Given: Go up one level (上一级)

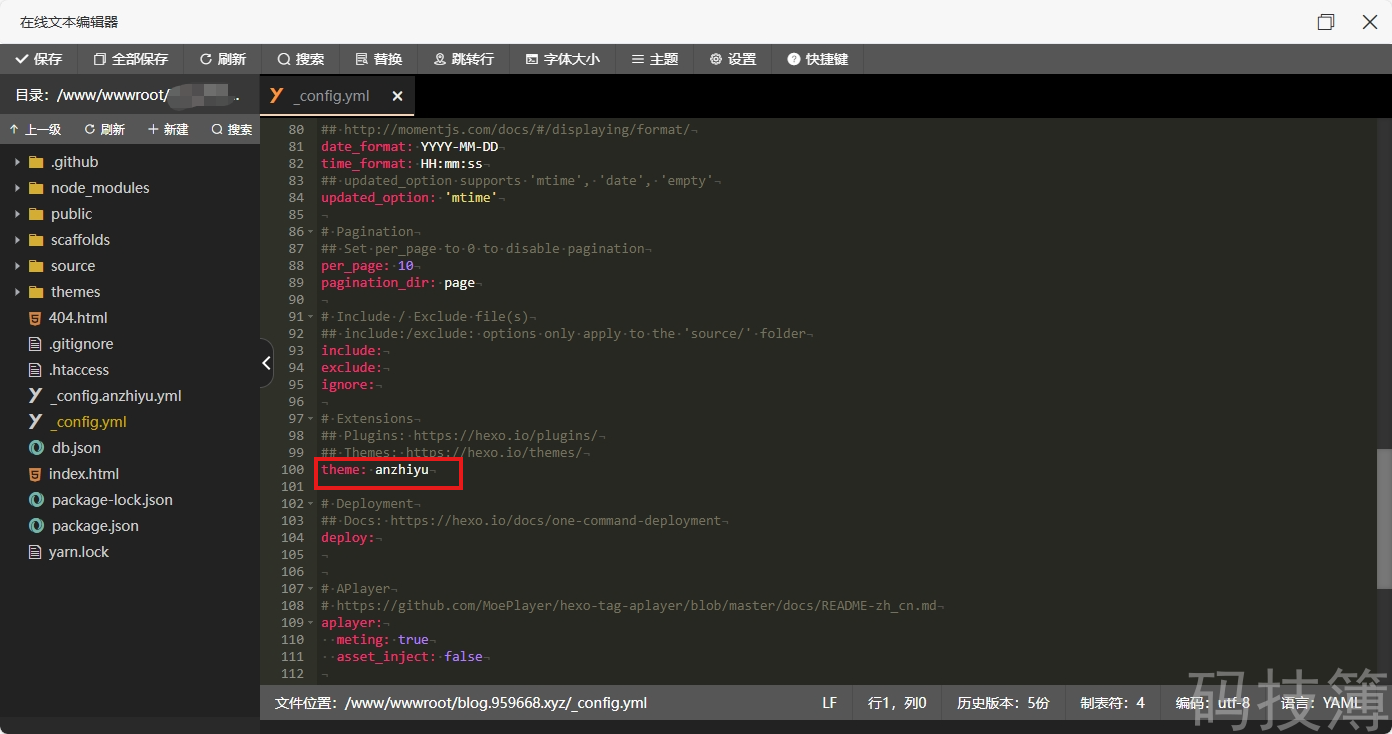Looking at the screenshot, I should coord(35,129).
